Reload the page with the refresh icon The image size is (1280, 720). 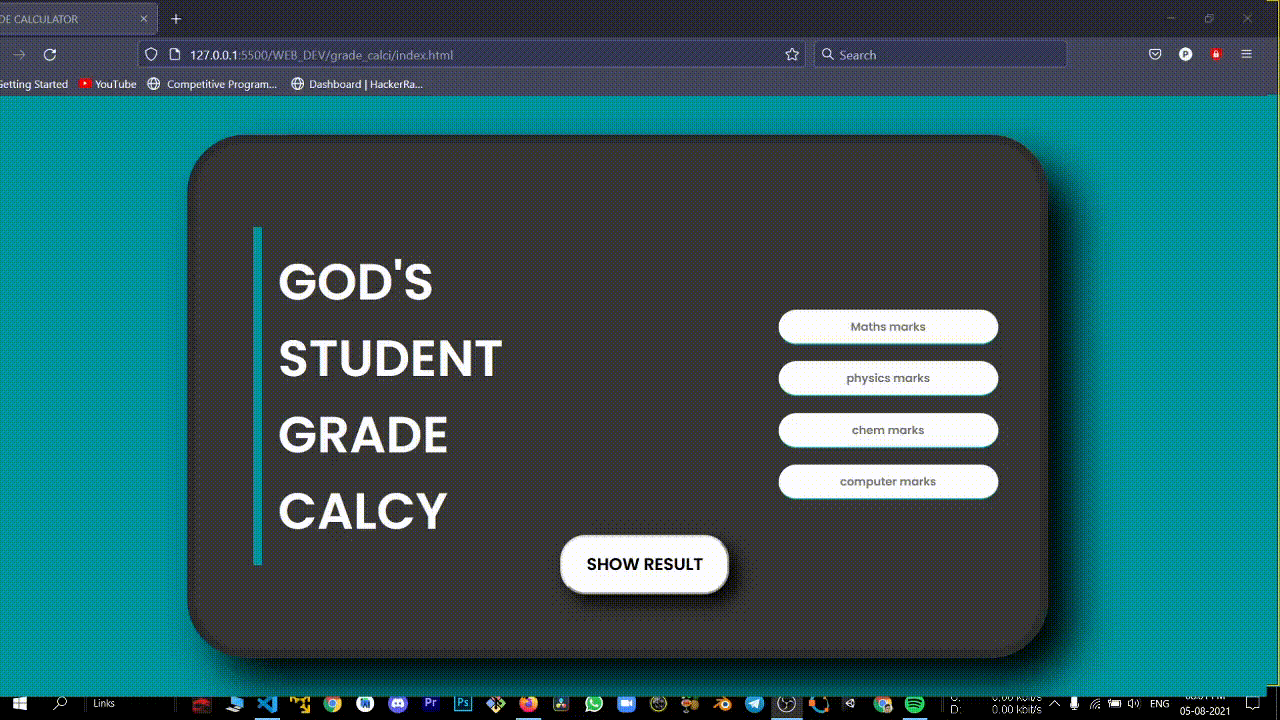(50, 55)
